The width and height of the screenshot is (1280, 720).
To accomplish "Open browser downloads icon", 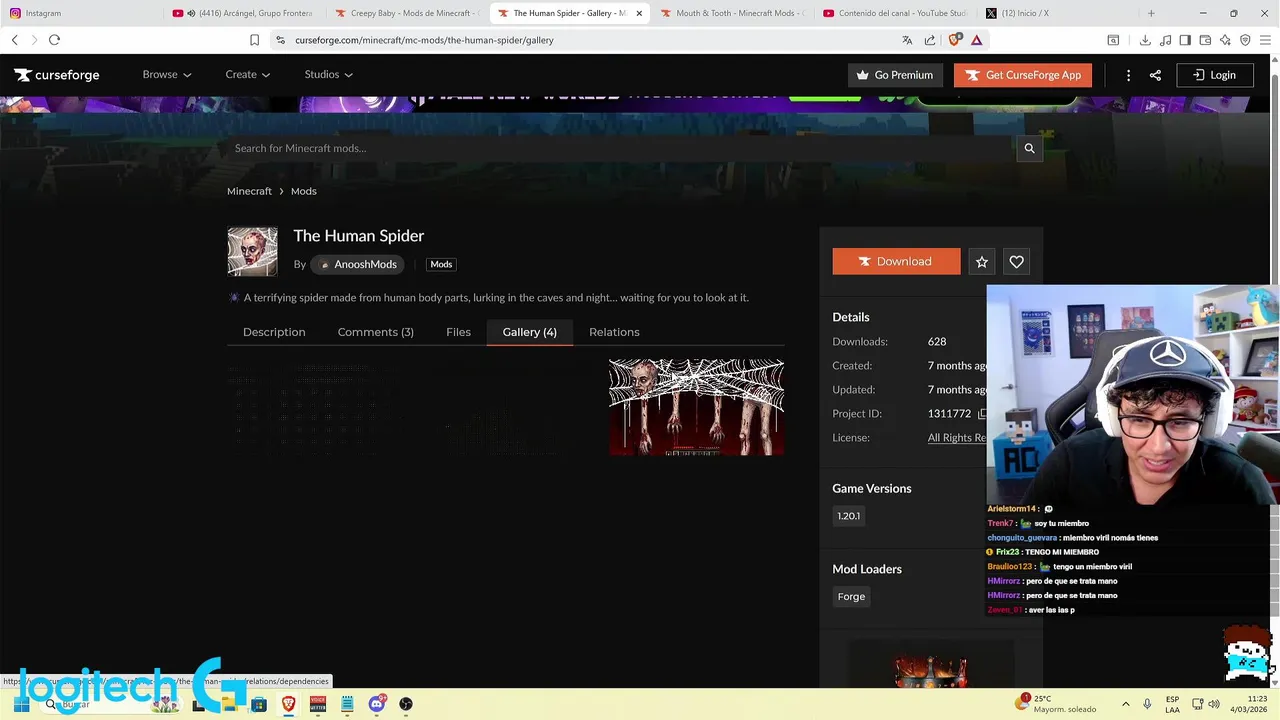I will (1145, 40).
